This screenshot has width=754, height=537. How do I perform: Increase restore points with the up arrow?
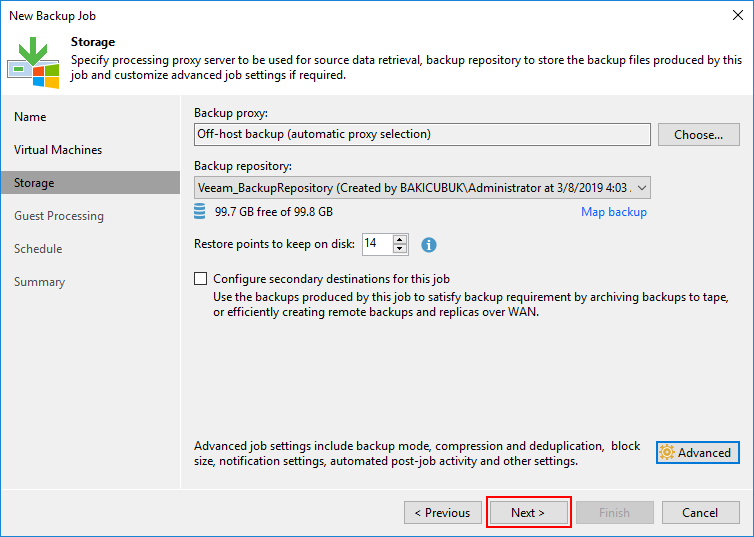click(400, 239)
